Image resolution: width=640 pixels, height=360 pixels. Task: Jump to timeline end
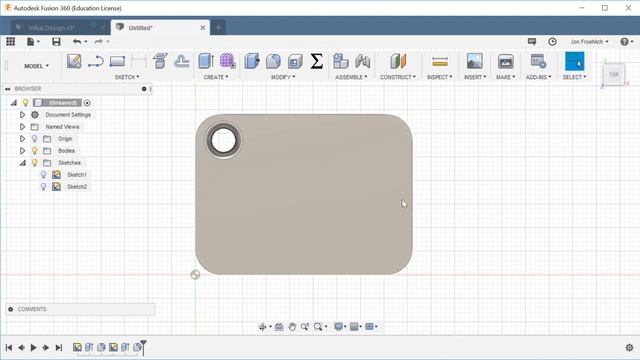pyautogui.click(x=59, y=348)
